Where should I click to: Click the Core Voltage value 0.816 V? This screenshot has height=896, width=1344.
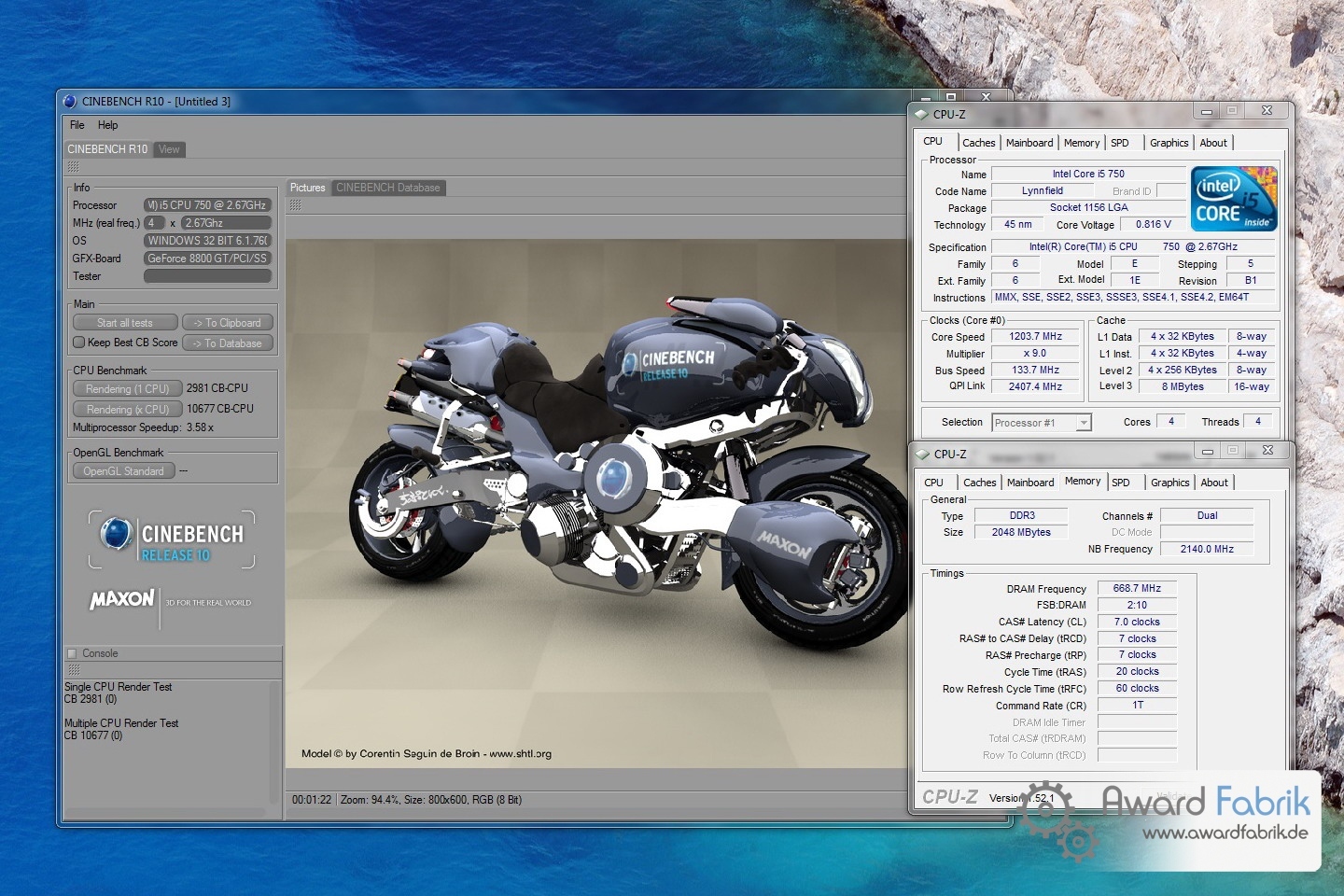(1153, 225)
